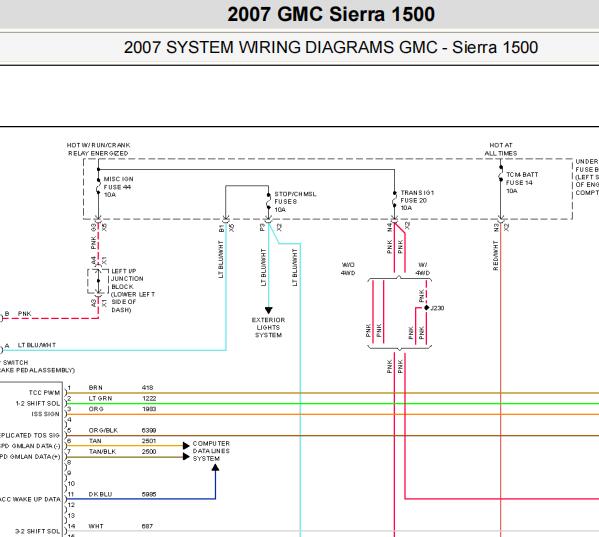Click '2007 SYSTEM WIRING DIAGRAMS GMC - Sierra 1500' subtitle
599x537 pixels.
331,47
